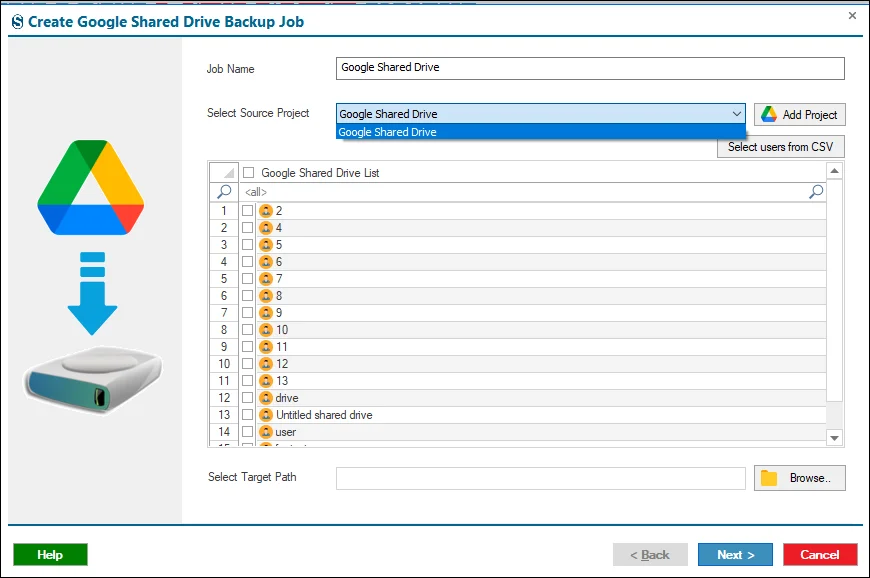The image size is (870, 578).
Task: Enable the checkbox for 'user' entry
Action: tap(247, 432)
